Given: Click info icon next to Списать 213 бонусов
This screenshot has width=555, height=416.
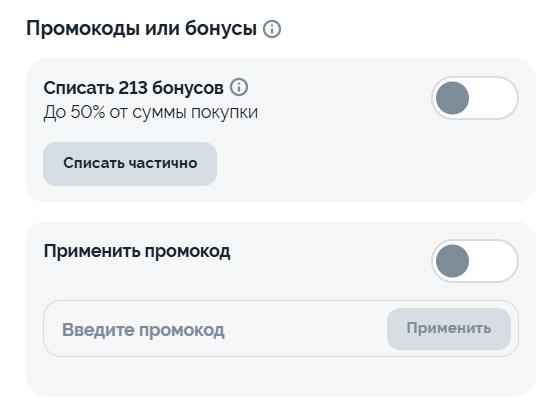Looking at the screenshot, I should click(239, 87).
